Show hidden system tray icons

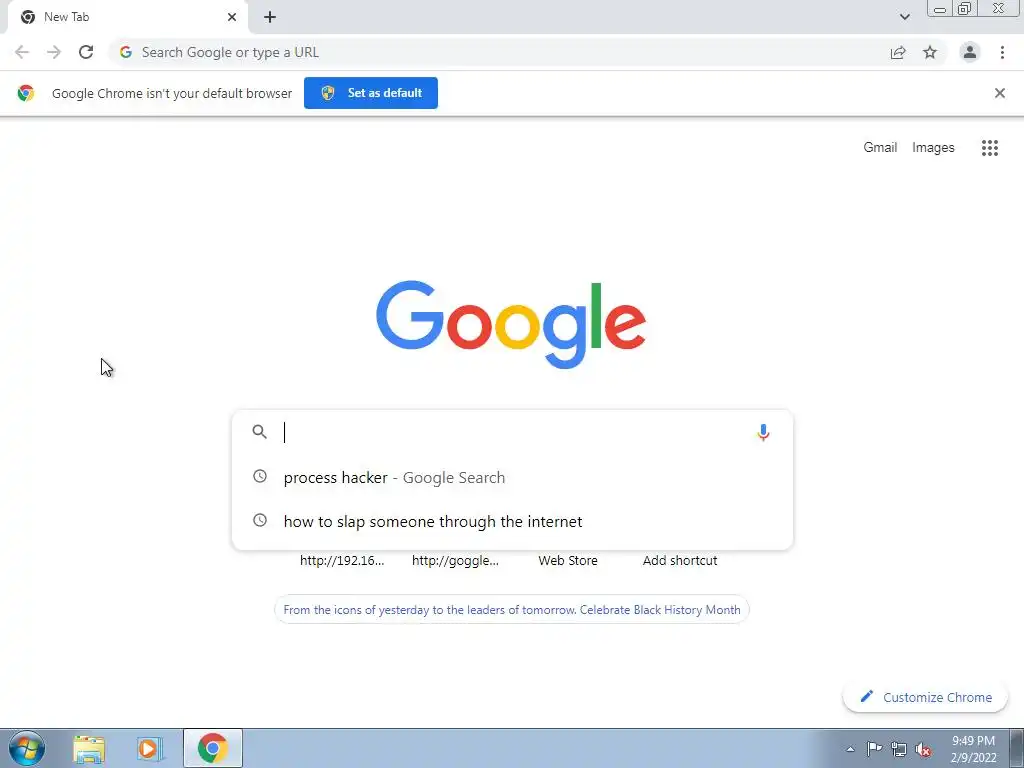tap(850, 749)
